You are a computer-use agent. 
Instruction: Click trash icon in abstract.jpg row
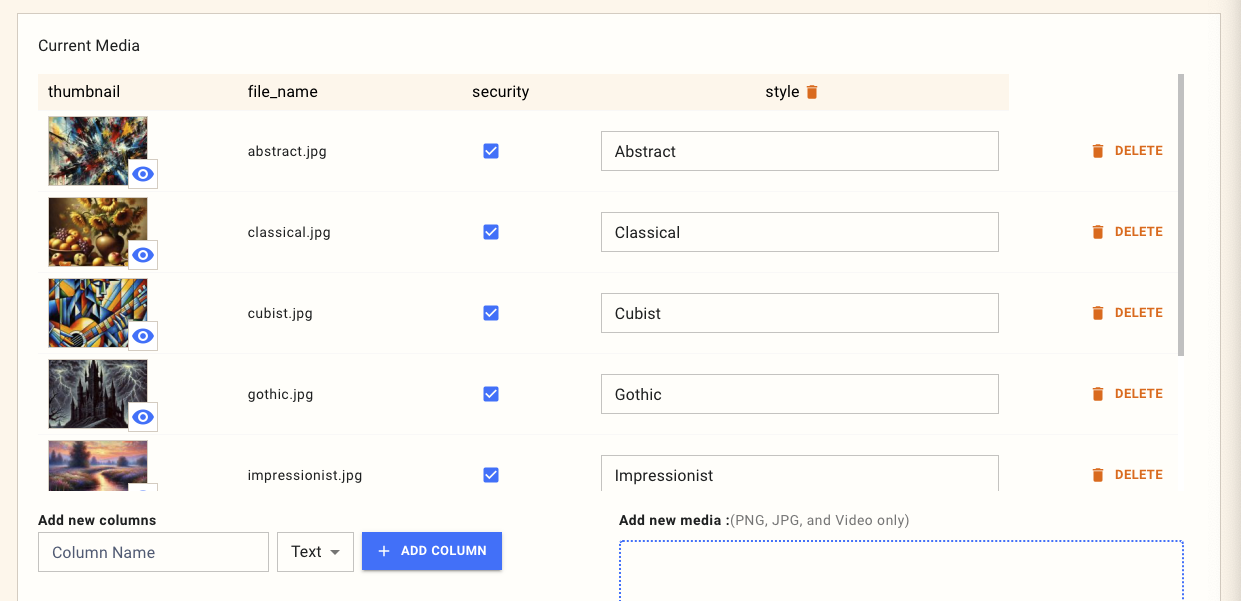click(1097, 151)
